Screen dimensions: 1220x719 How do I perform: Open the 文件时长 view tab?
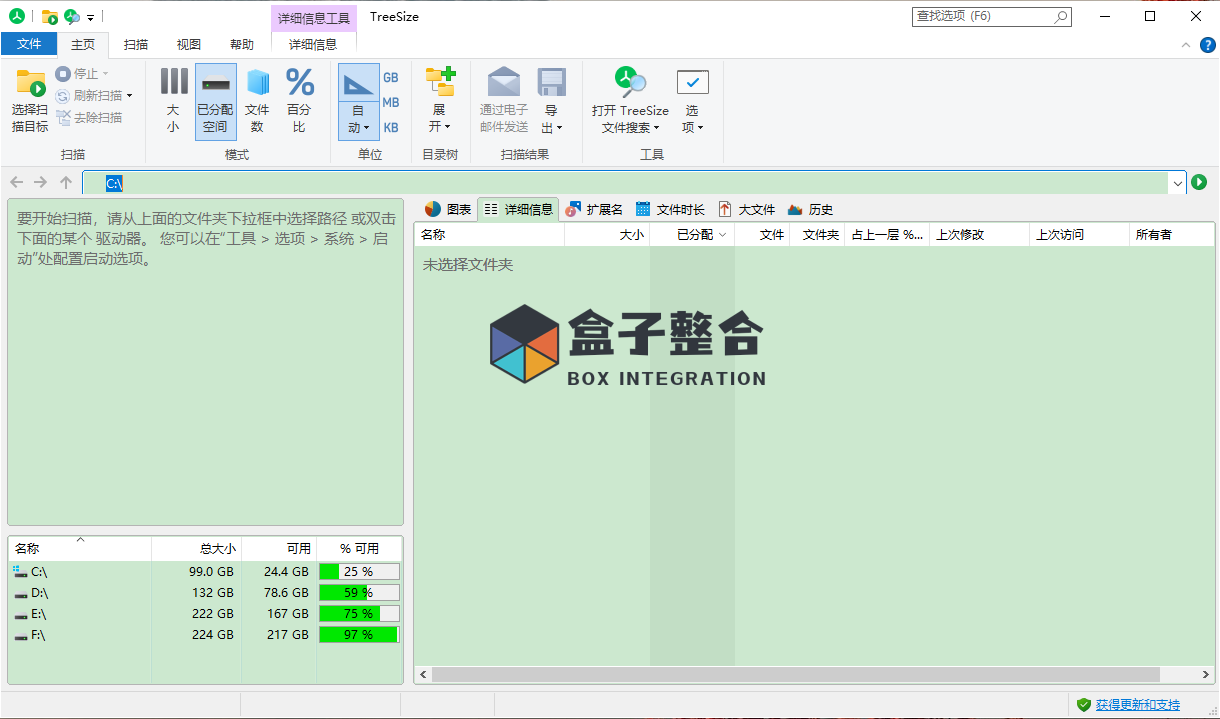click(x=670, y=209)
